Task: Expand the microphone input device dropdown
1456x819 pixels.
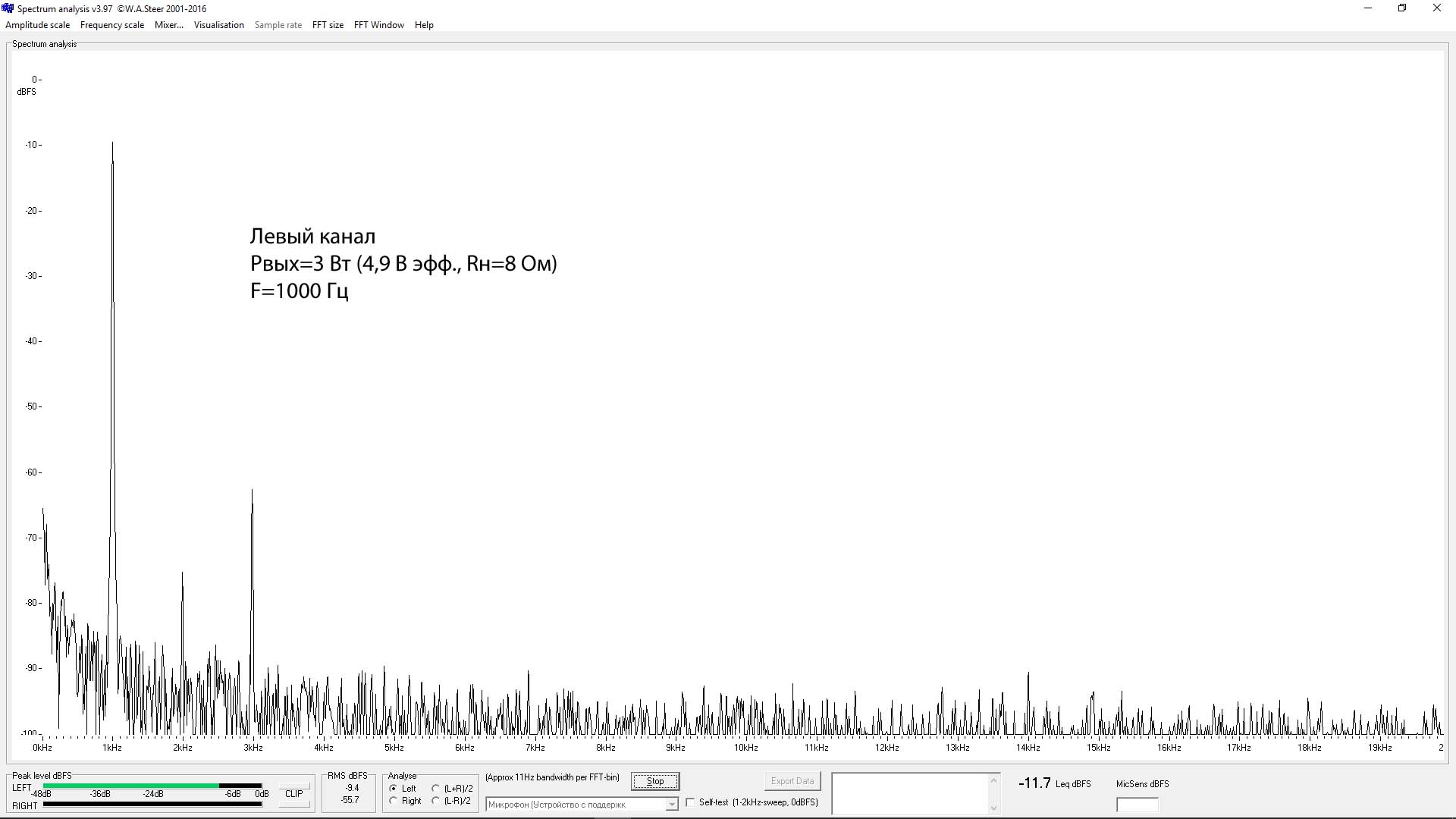Action: tap(671, 805)
